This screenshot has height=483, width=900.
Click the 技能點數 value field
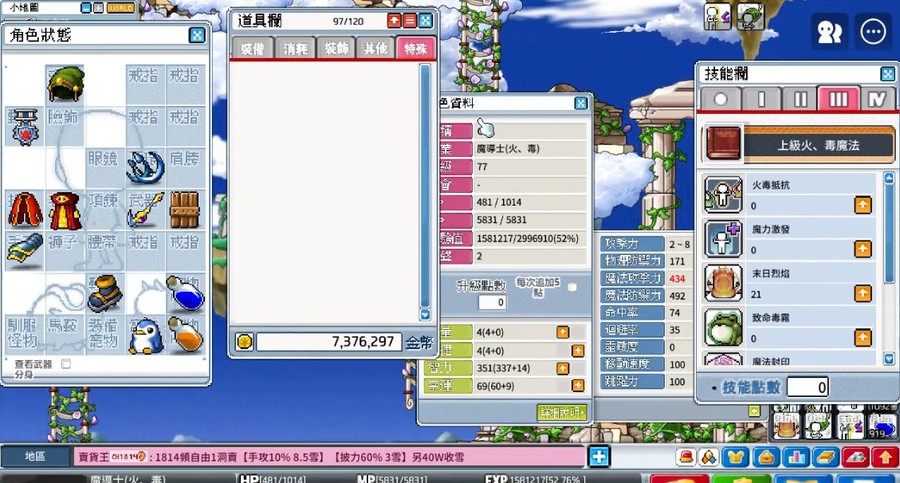(808, 387)
